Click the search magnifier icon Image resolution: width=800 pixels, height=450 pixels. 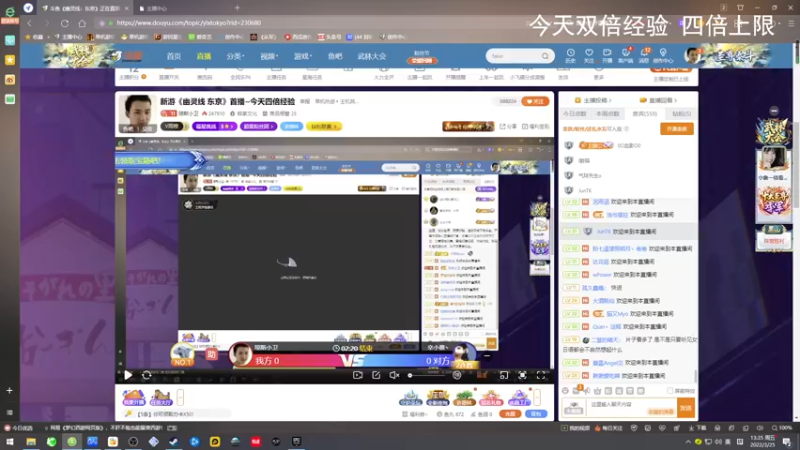[545, 56]
